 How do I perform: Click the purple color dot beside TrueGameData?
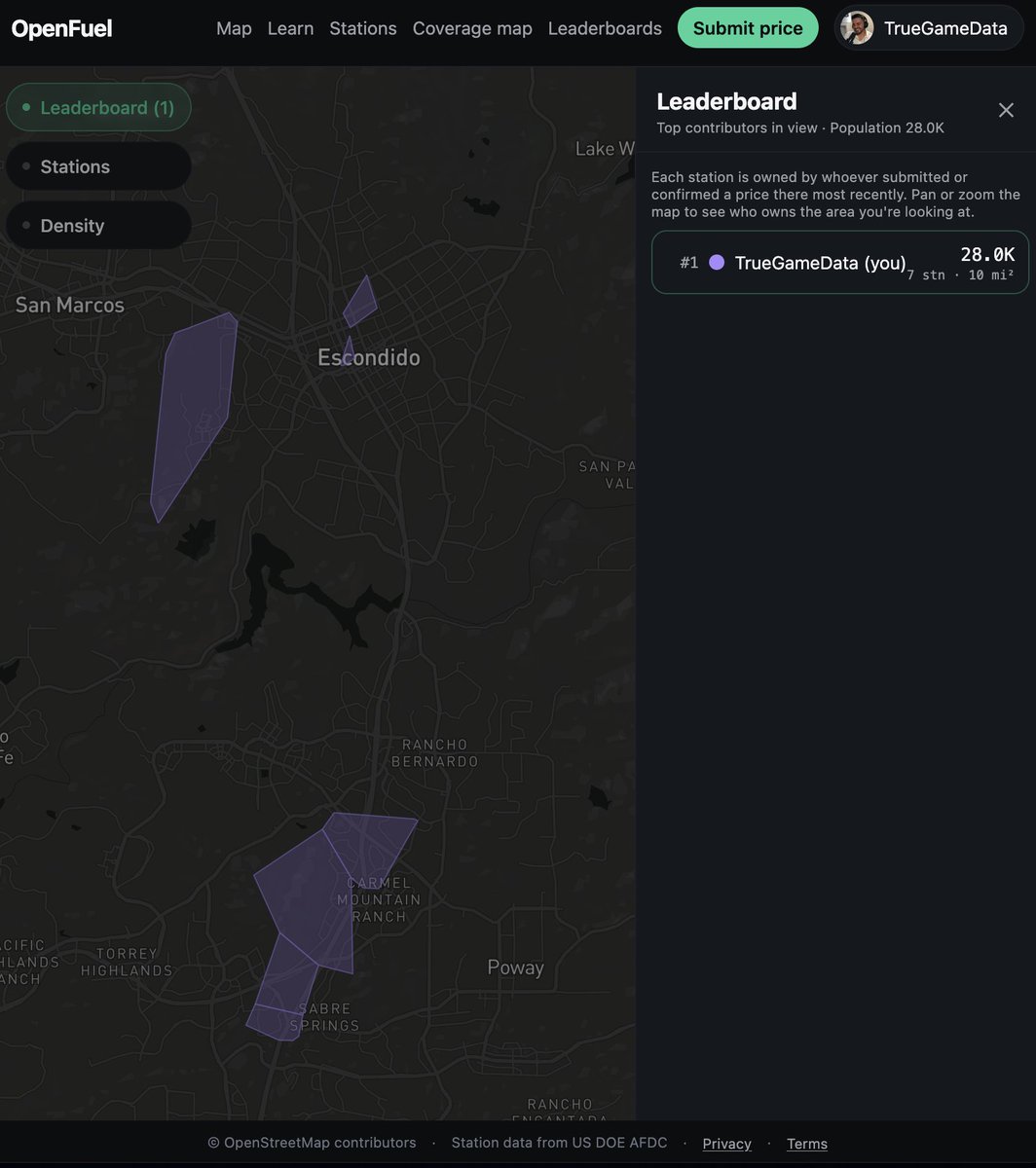pos(717,262)
